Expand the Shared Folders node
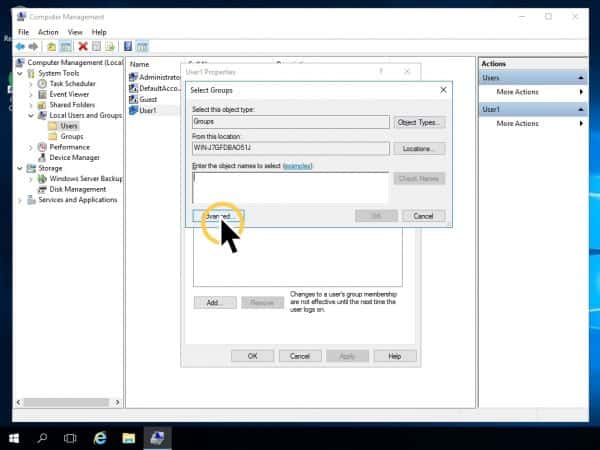The width and height of the screenshot is (600, 450). pyautogui.click(x=31, y=105)
